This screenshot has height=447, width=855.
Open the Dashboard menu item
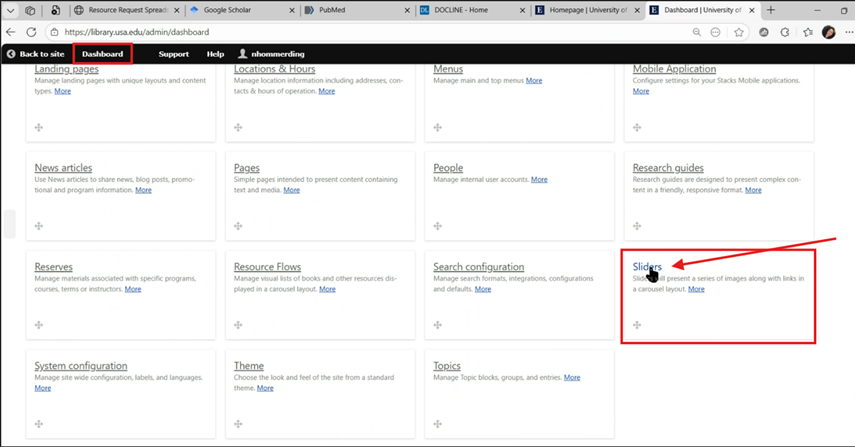[x=102, y=54]
